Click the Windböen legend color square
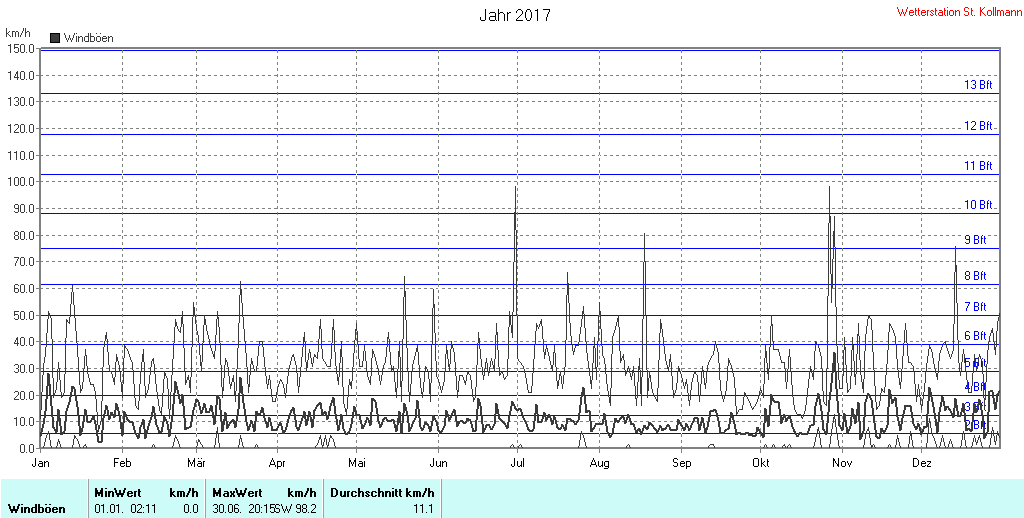This screenshot has height=518, width=1024. [55, 38]
